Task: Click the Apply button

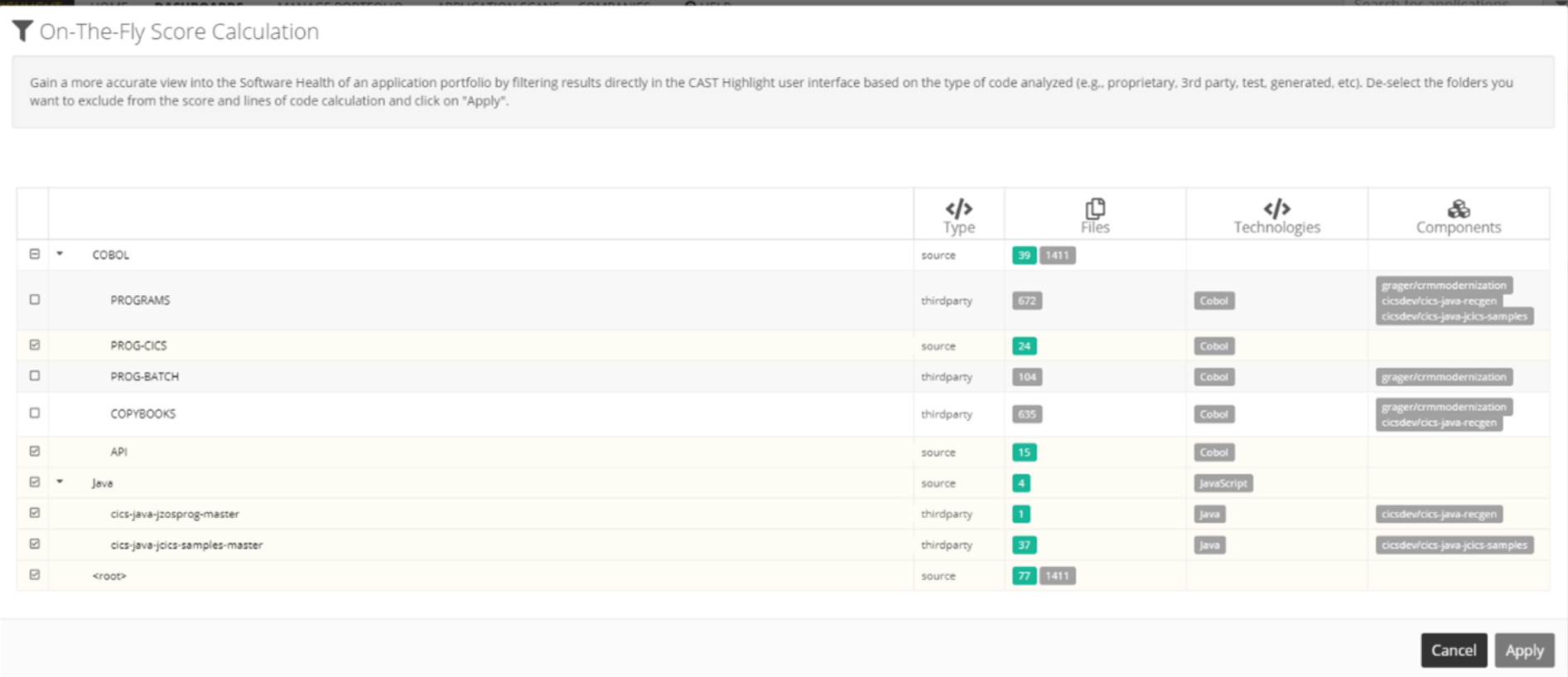Action: tap(1524, 650)
